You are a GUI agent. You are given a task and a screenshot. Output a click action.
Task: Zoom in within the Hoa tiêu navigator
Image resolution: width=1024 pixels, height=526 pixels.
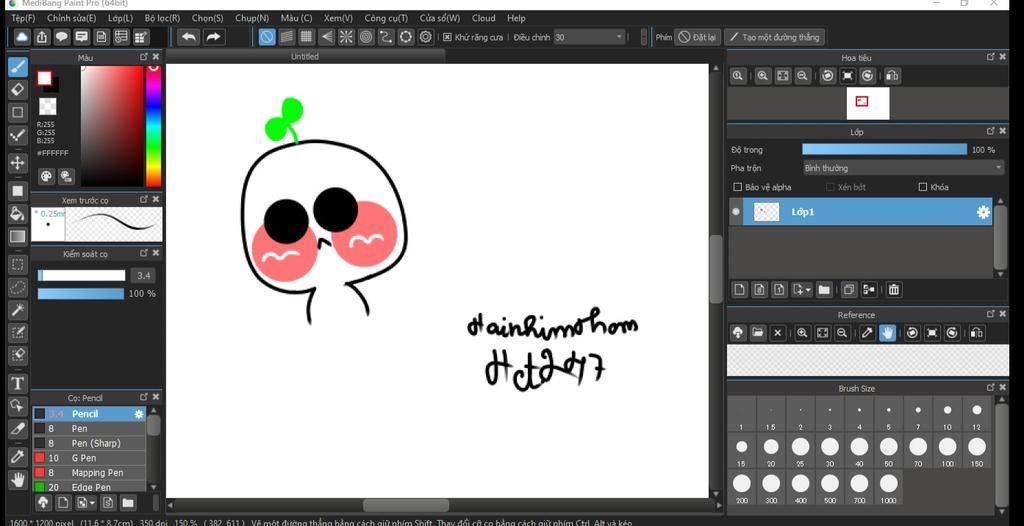click(762, 76)
